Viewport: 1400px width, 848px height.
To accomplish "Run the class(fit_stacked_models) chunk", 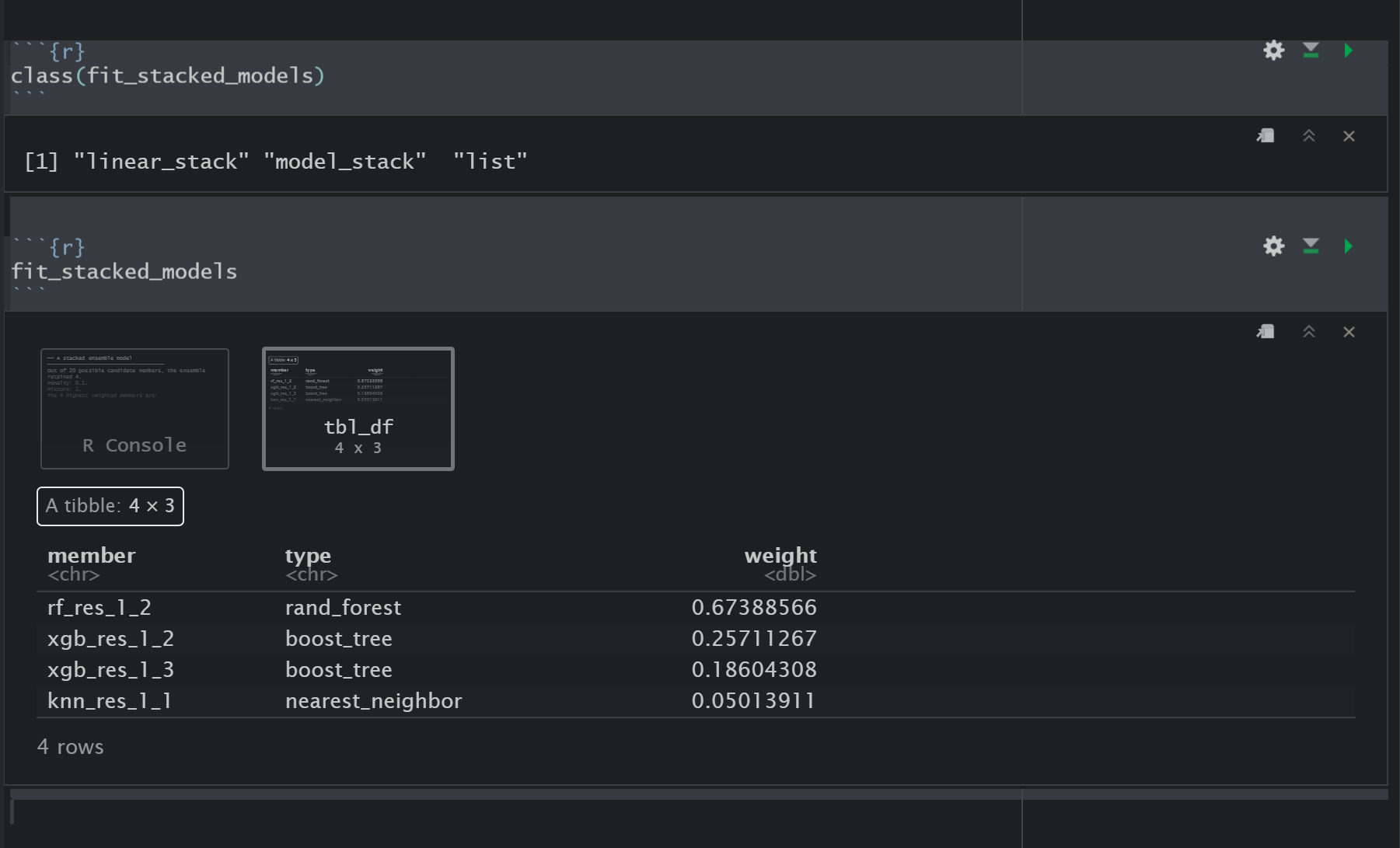I will click(1349, 51).
